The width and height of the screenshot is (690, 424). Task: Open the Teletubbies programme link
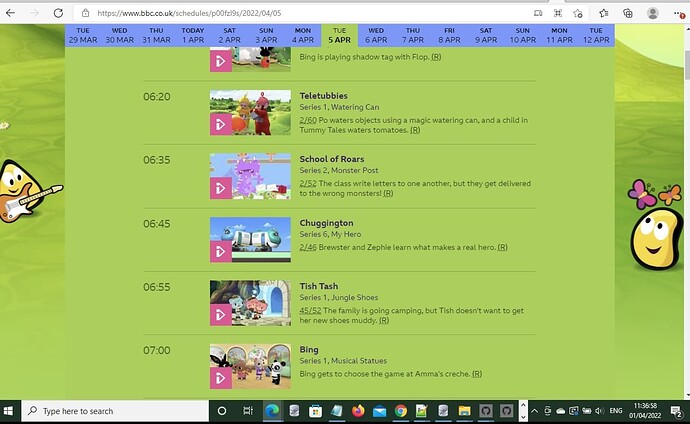pos(323,96)
